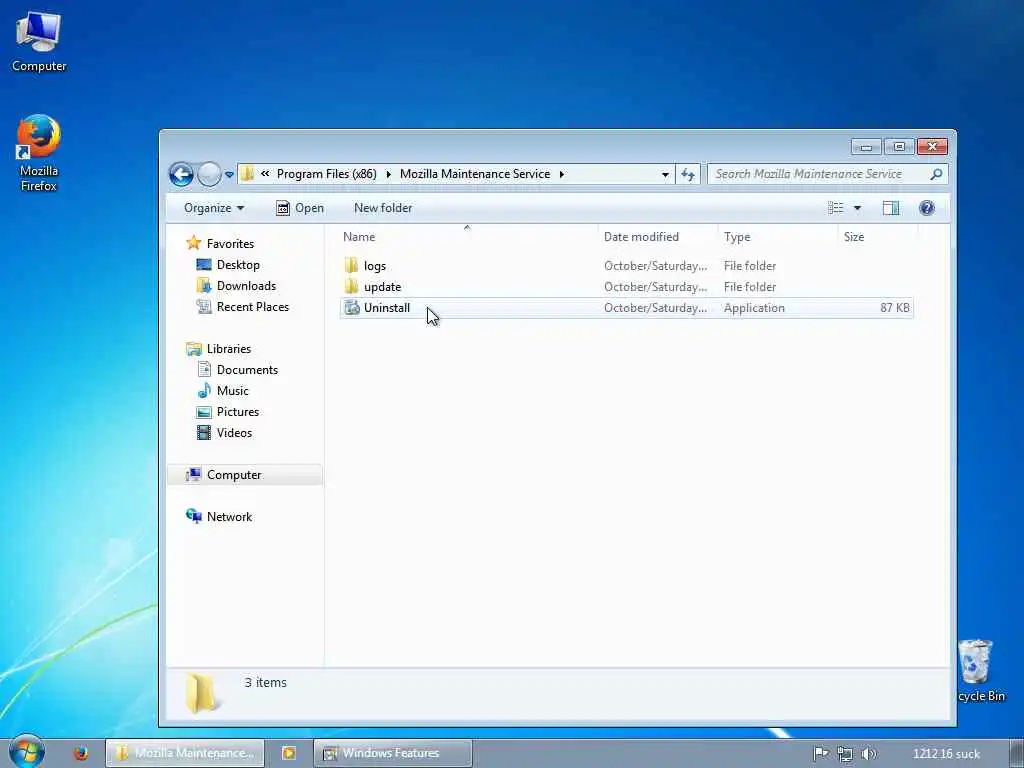The width and height of the screenshot is (1024, 768).
Task: Open Desktop in Favorites
Action: (x=238, y=264)
